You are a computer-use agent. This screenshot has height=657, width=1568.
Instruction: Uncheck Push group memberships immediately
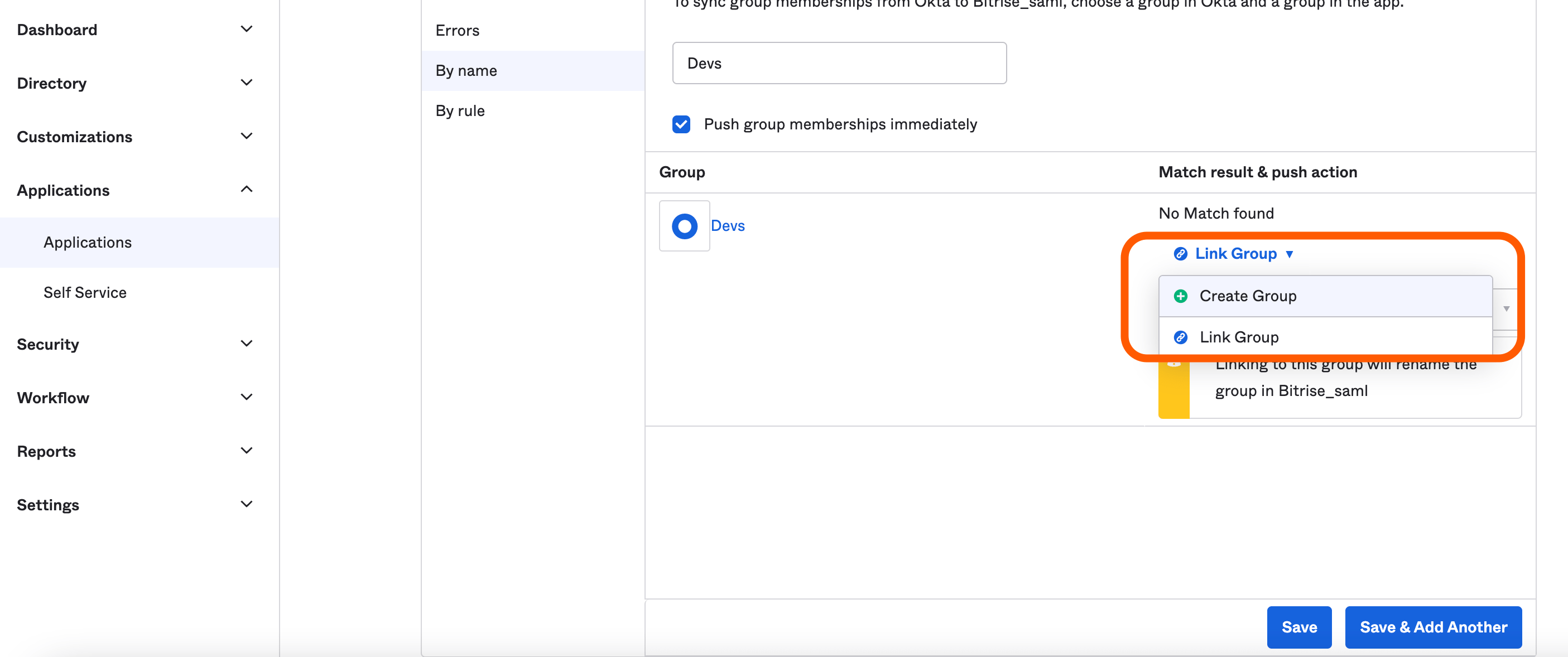(681, 124)
